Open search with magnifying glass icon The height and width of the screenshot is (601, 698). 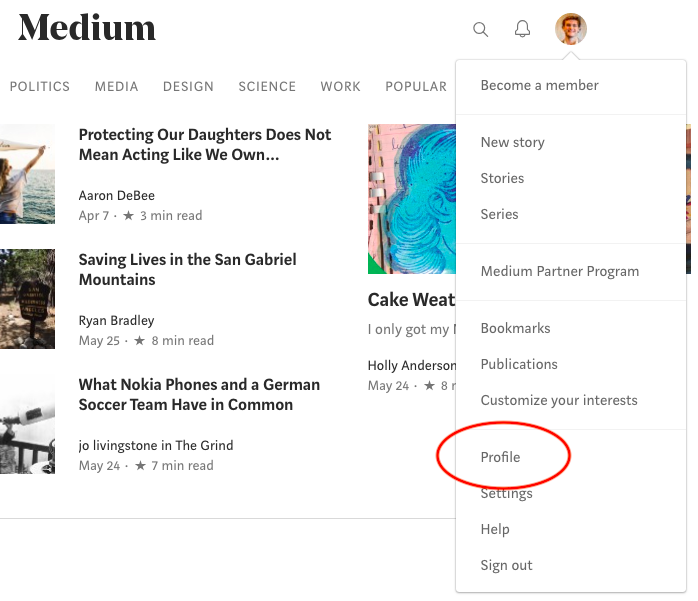point(480,29)
